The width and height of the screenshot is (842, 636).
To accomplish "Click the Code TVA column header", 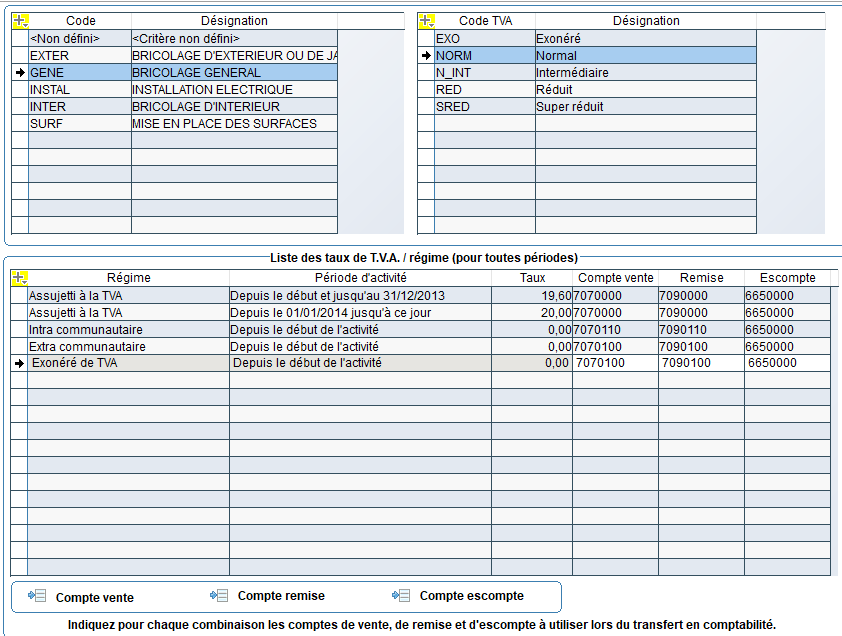I will (485, 21).
